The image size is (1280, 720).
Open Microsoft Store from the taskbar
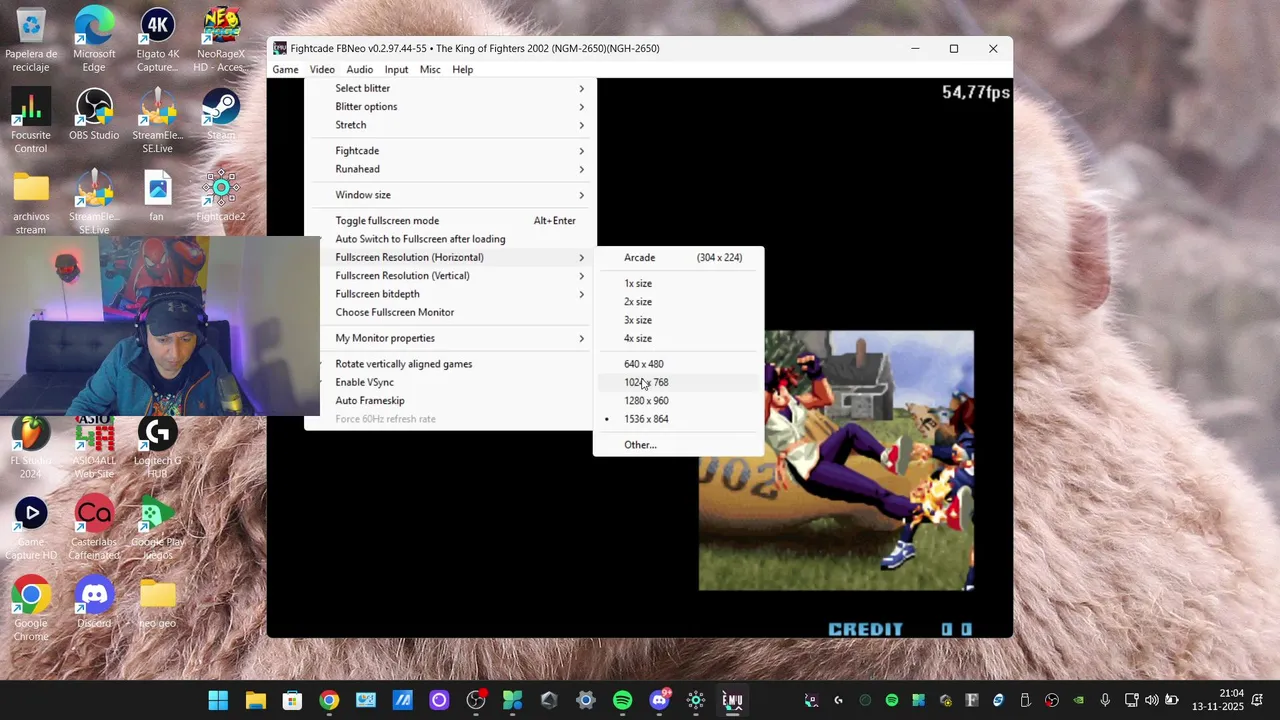click(292, 700)
